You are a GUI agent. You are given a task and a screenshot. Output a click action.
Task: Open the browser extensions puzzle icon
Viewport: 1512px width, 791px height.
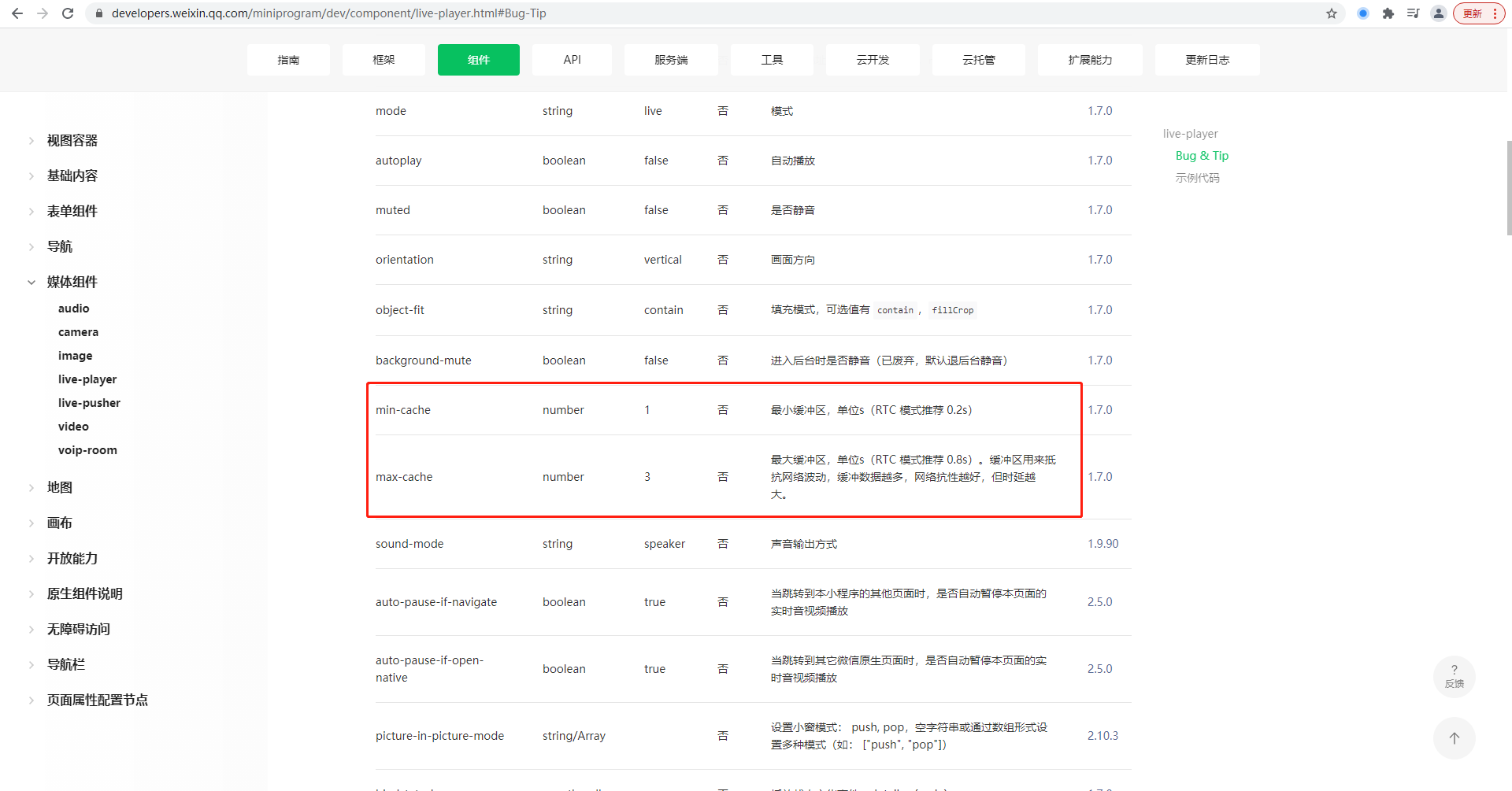[x=1388, y=13]
